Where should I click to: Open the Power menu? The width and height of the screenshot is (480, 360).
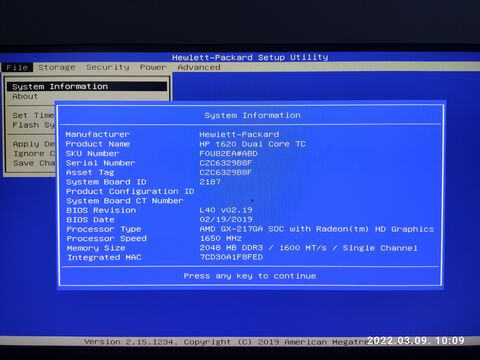153,67
